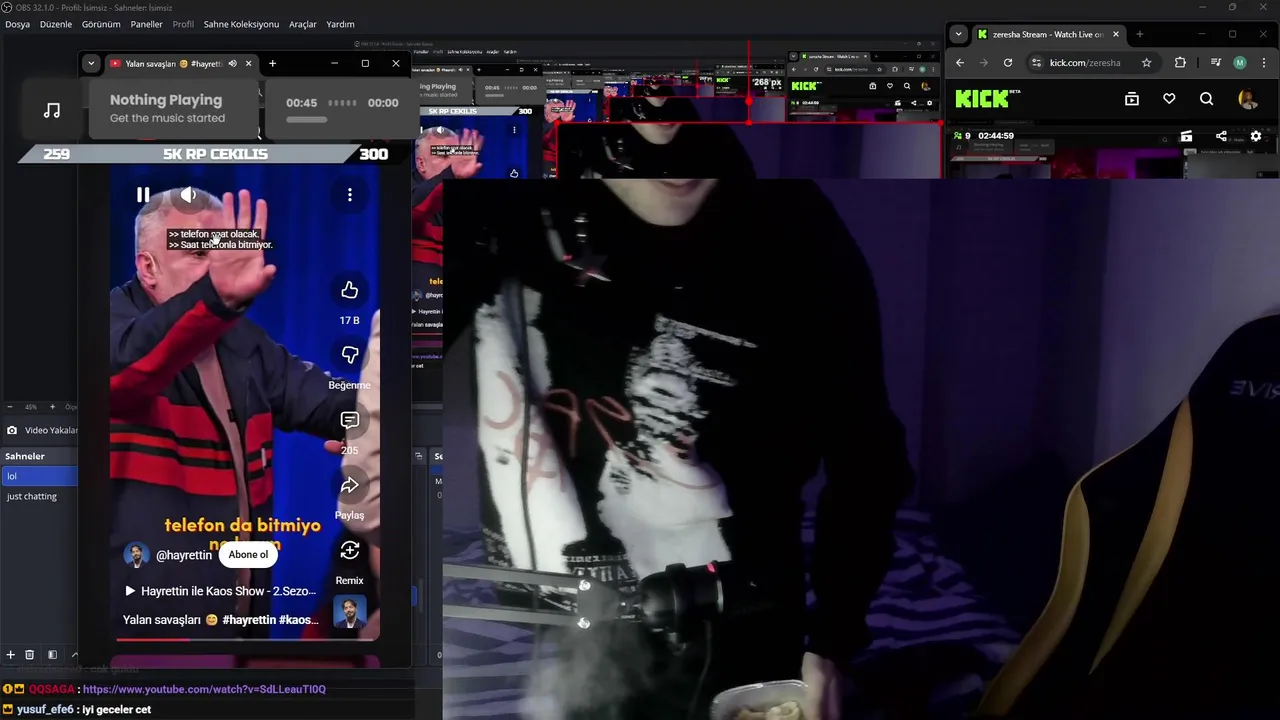Screen dimensions: 1280x720
Task: Open the Araçlar menu
Action: [x=303, y=24]
